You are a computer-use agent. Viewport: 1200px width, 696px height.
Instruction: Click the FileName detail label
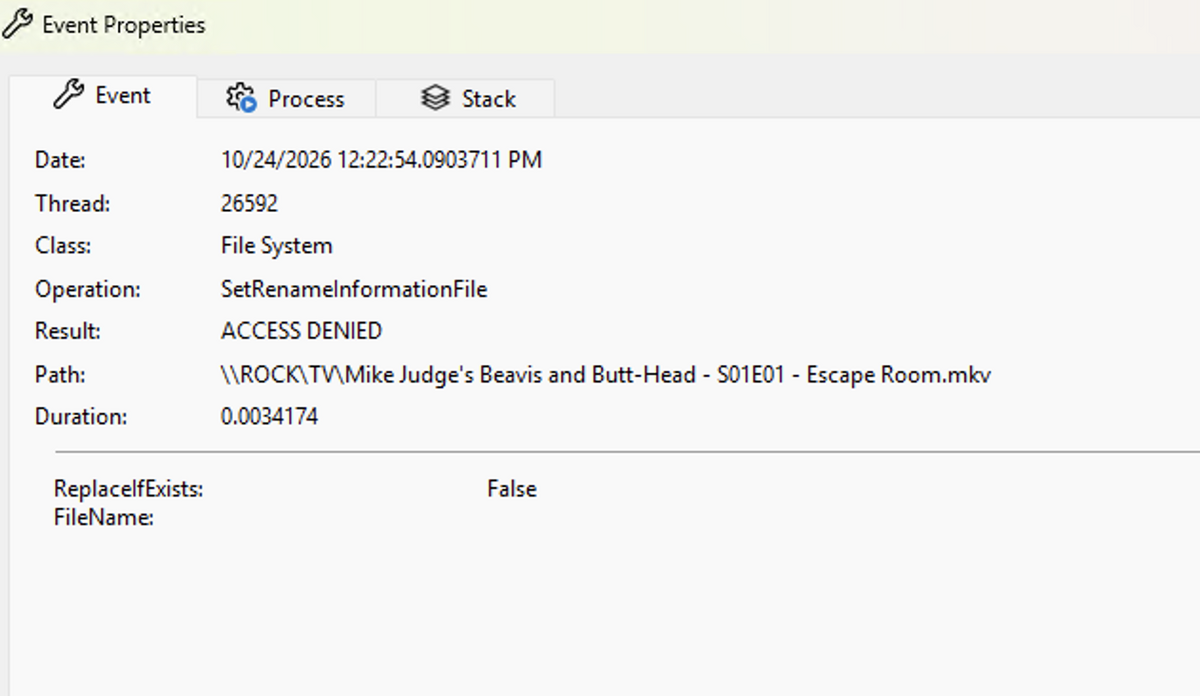104,518
